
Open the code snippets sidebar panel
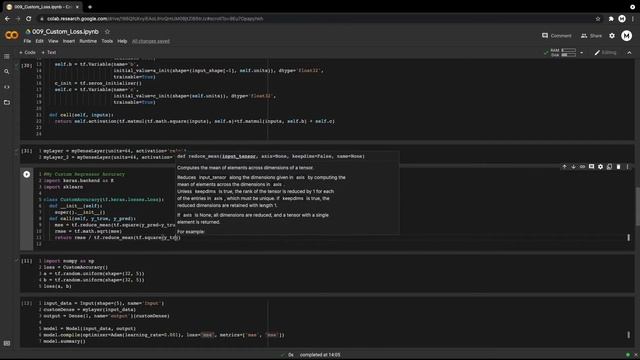click(7, 87)
